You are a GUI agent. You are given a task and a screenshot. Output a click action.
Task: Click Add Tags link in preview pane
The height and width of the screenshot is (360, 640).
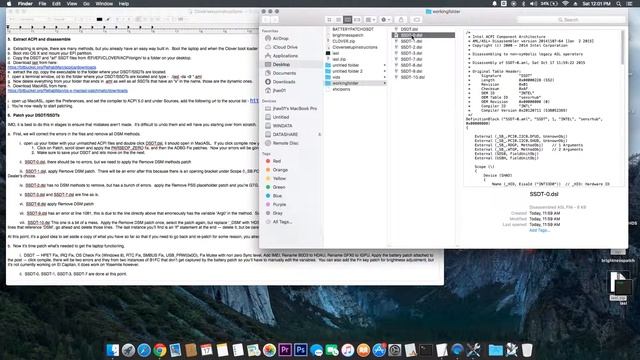point(539,230)
